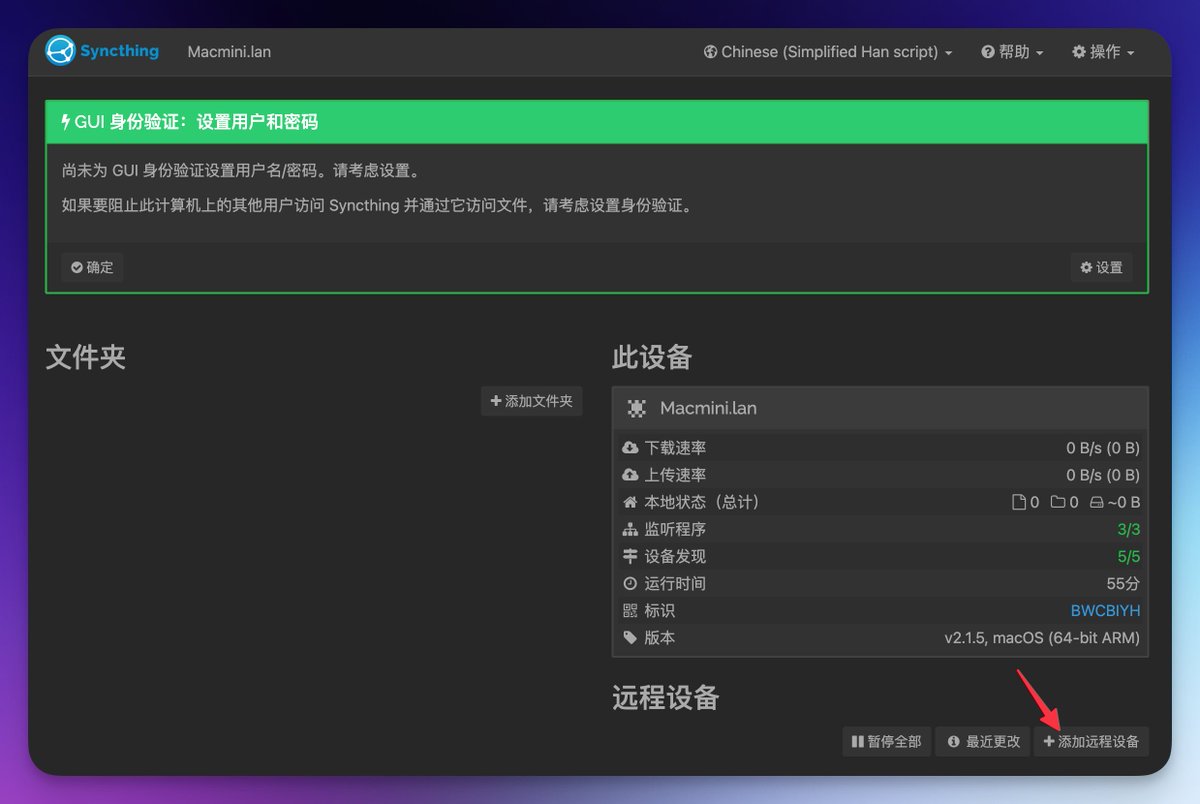Click the gear icon beside 操作
This screenshot has width=1200, height=804.
tap(1079, 52)
